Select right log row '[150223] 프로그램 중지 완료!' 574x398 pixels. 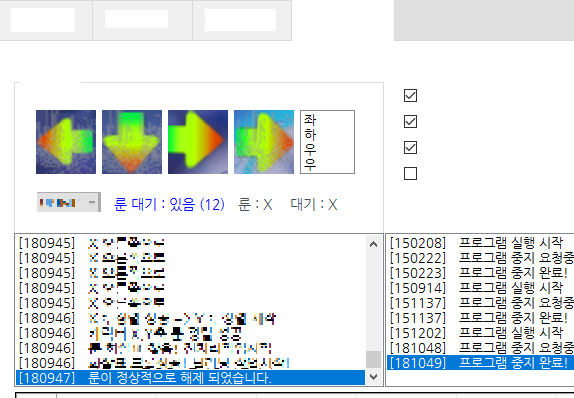480,273
